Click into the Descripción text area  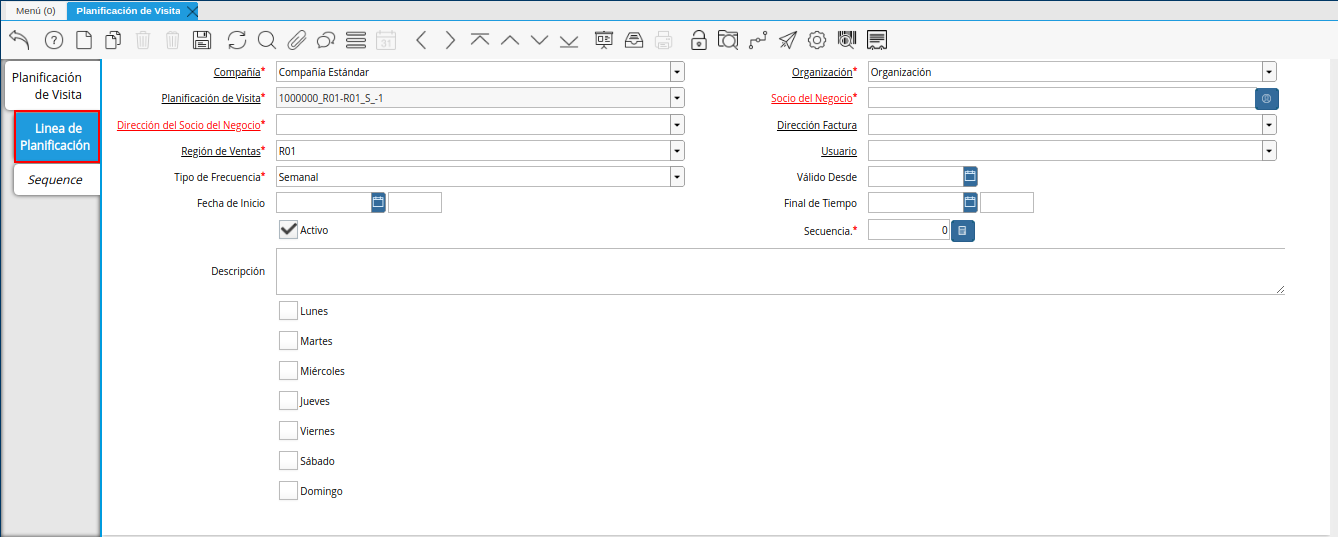[x=780, y=271]
